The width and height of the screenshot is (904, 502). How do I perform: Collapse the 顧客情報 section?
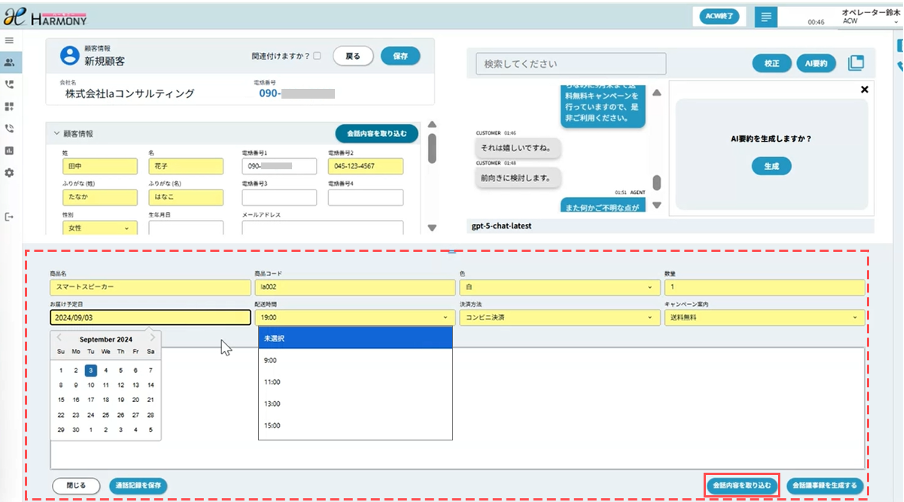pos(56,134)
